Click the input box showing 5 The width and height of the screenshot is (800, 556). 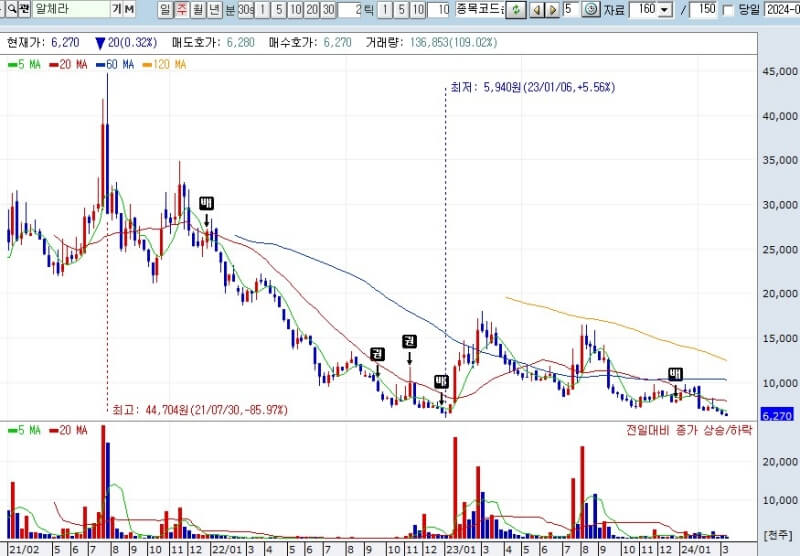click(x=571, y=9)
